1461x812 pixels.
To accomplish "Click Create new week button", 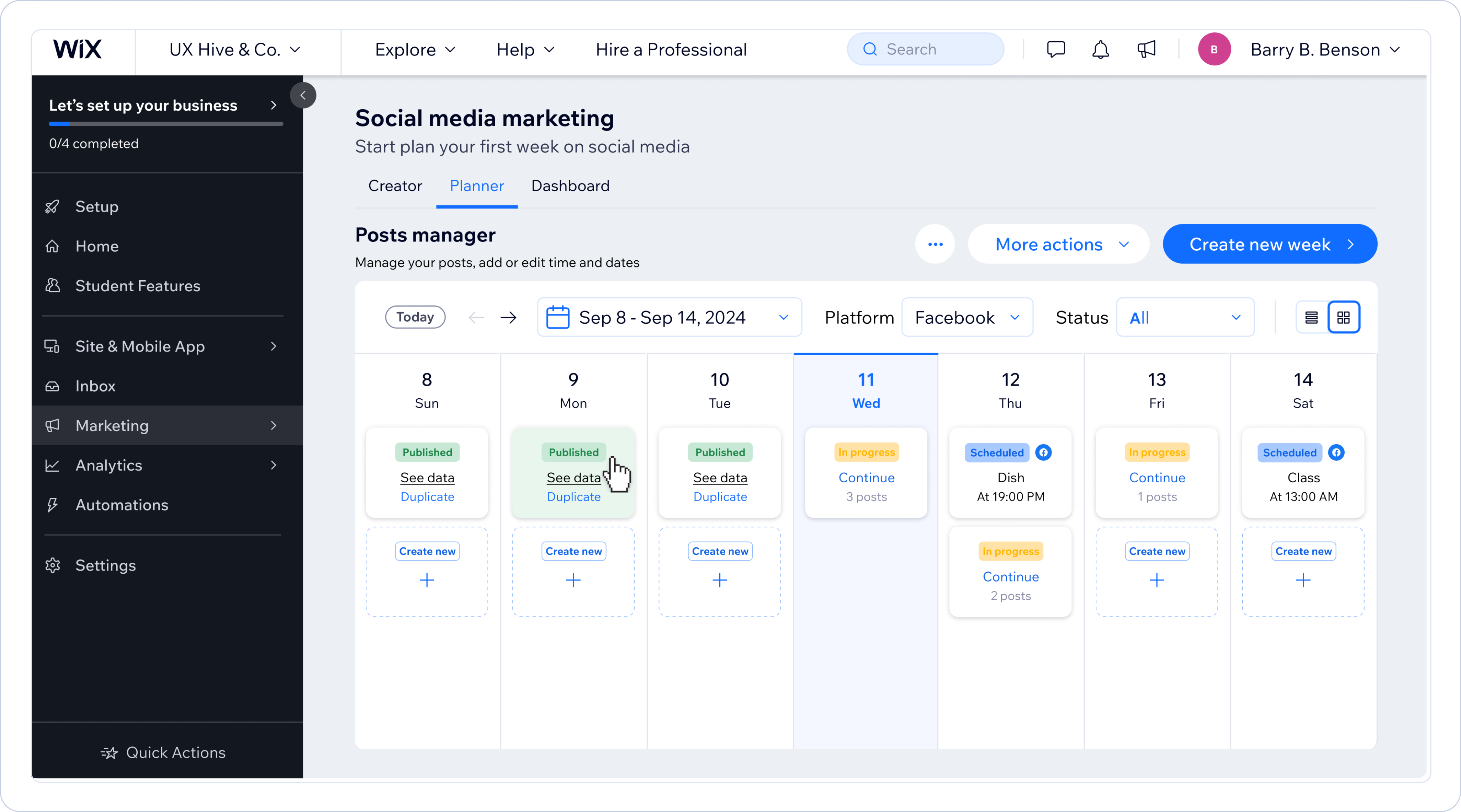I will (x=1269, y=244).
